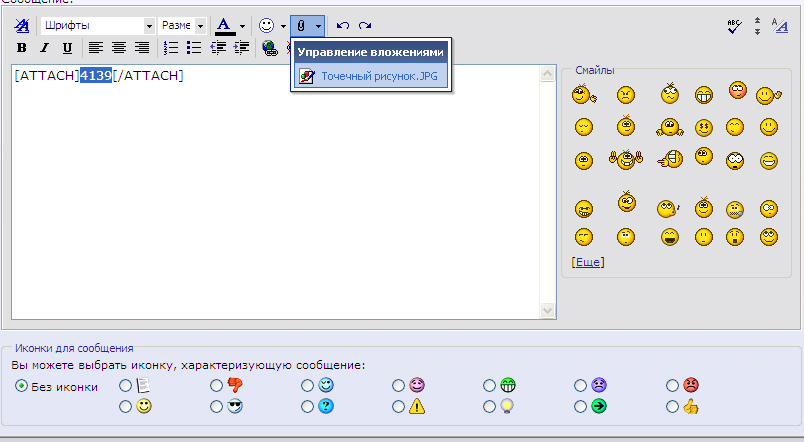Image resolution: width=804 pixels, height=442 pixels.
Task: Click the 'Еще' more smilies link
Action: point(587,262)
